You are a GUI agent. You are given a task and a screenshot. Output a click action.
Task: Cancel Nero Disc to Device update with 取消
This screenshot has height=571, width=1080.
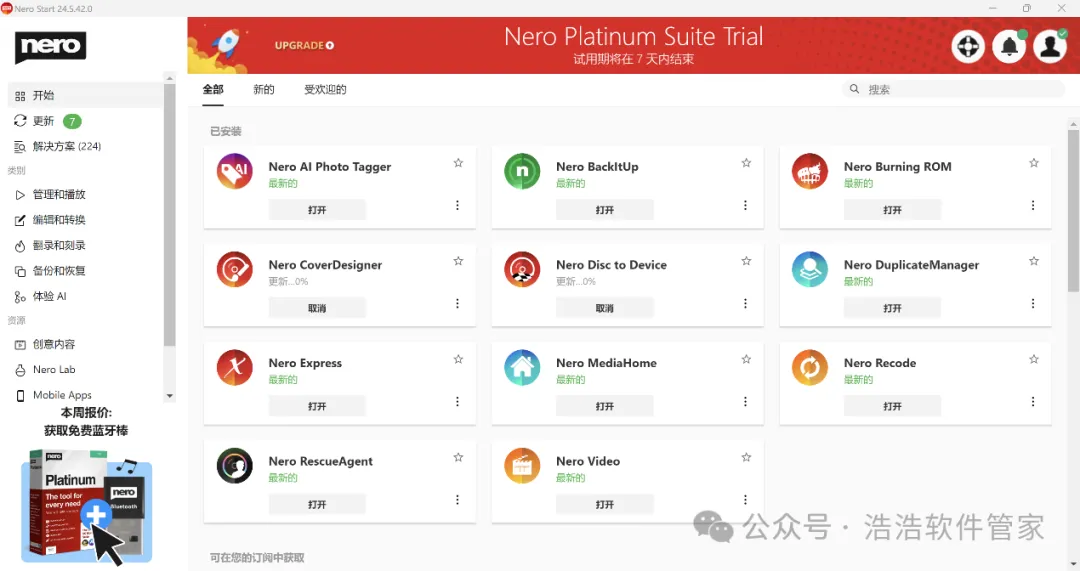(x=605, y=308)
